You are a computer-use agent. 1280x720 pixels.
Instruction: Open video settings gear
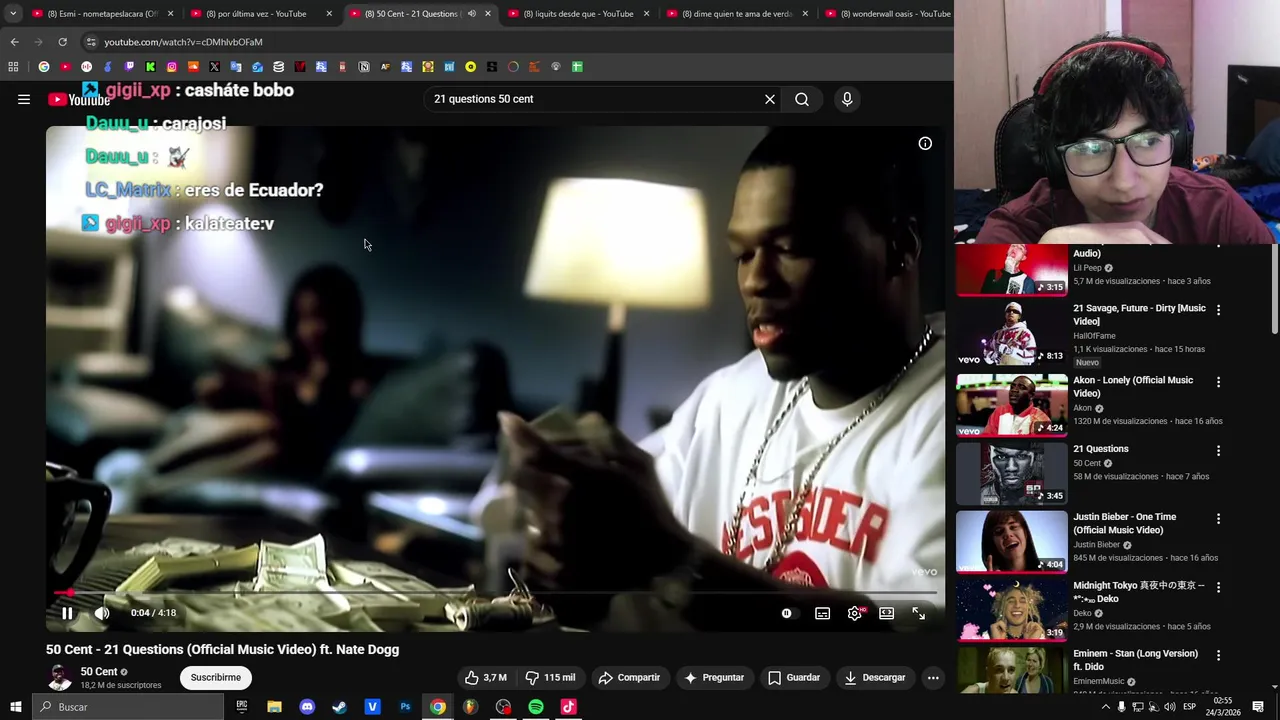(x=854, y=613)
